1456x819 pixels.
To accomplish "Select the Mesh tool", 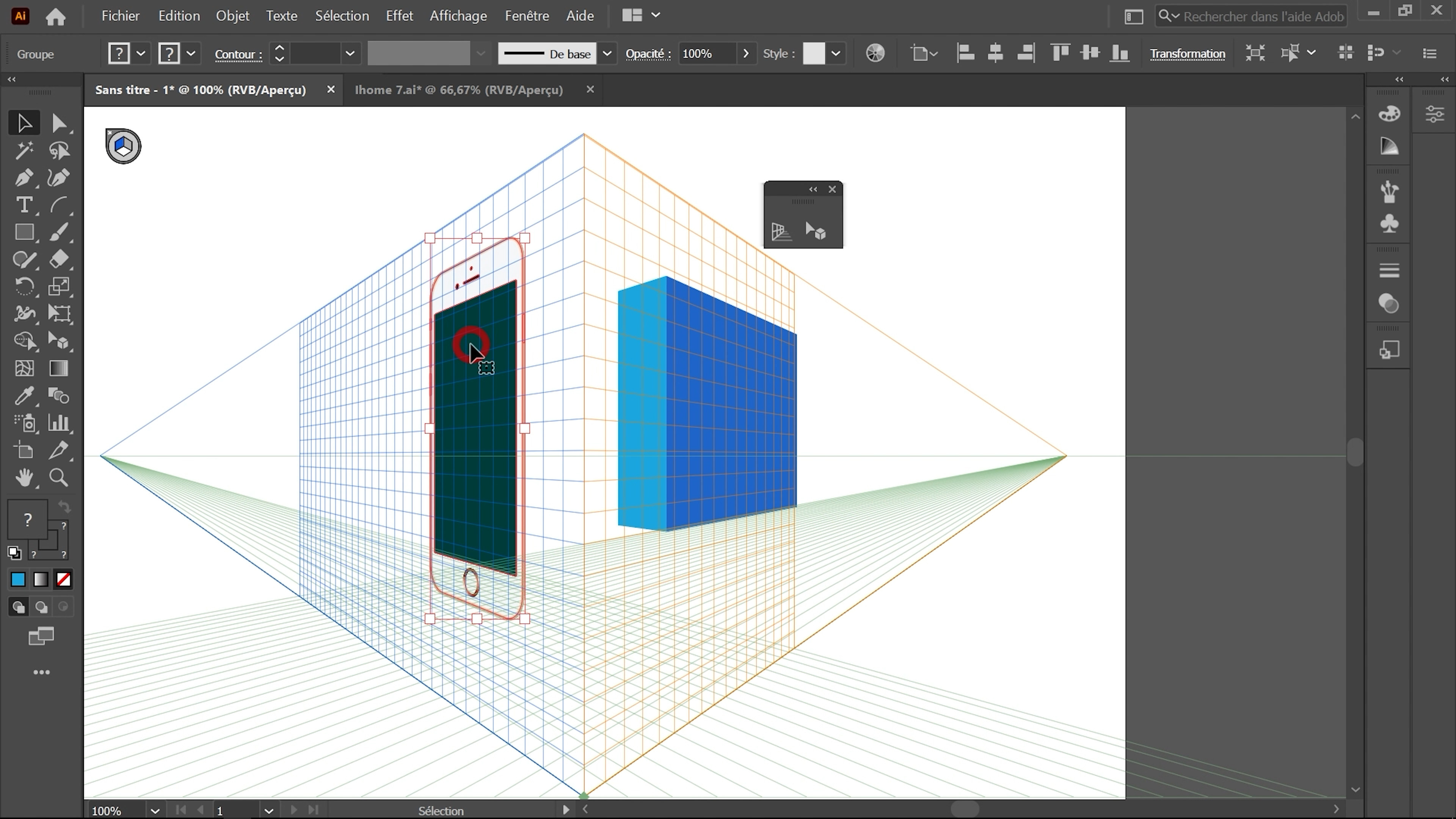I will point(24,369).
